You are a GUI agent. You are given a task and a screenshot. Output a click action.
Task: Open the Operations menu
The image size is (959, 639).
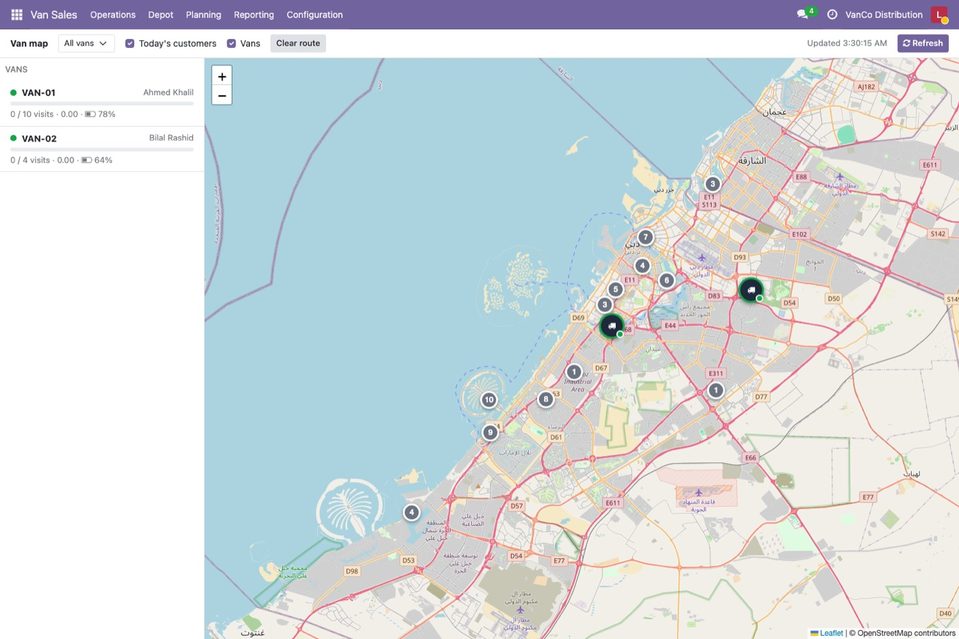113,15
